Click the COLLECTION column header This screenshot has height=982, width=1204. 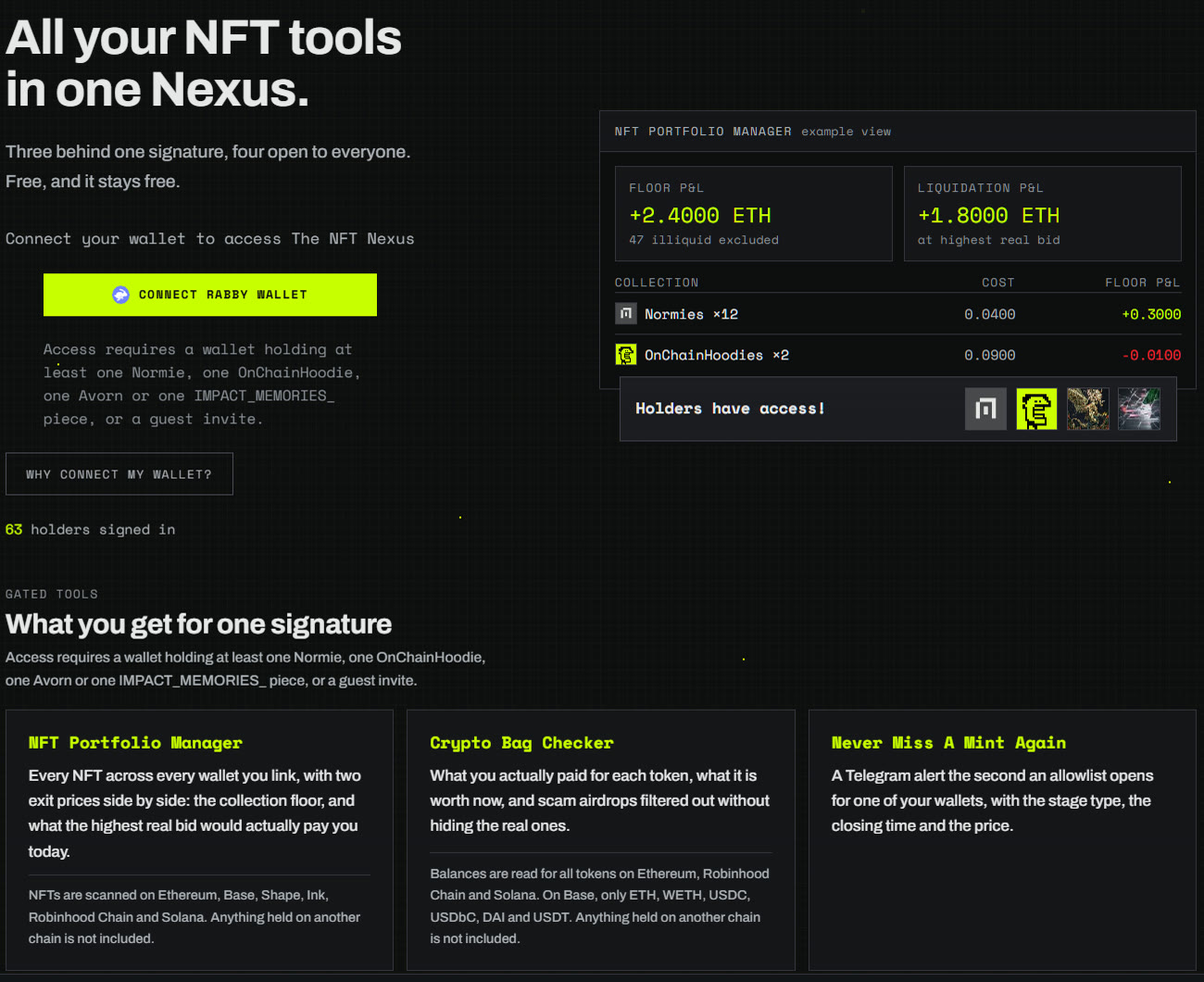point(657,283)
